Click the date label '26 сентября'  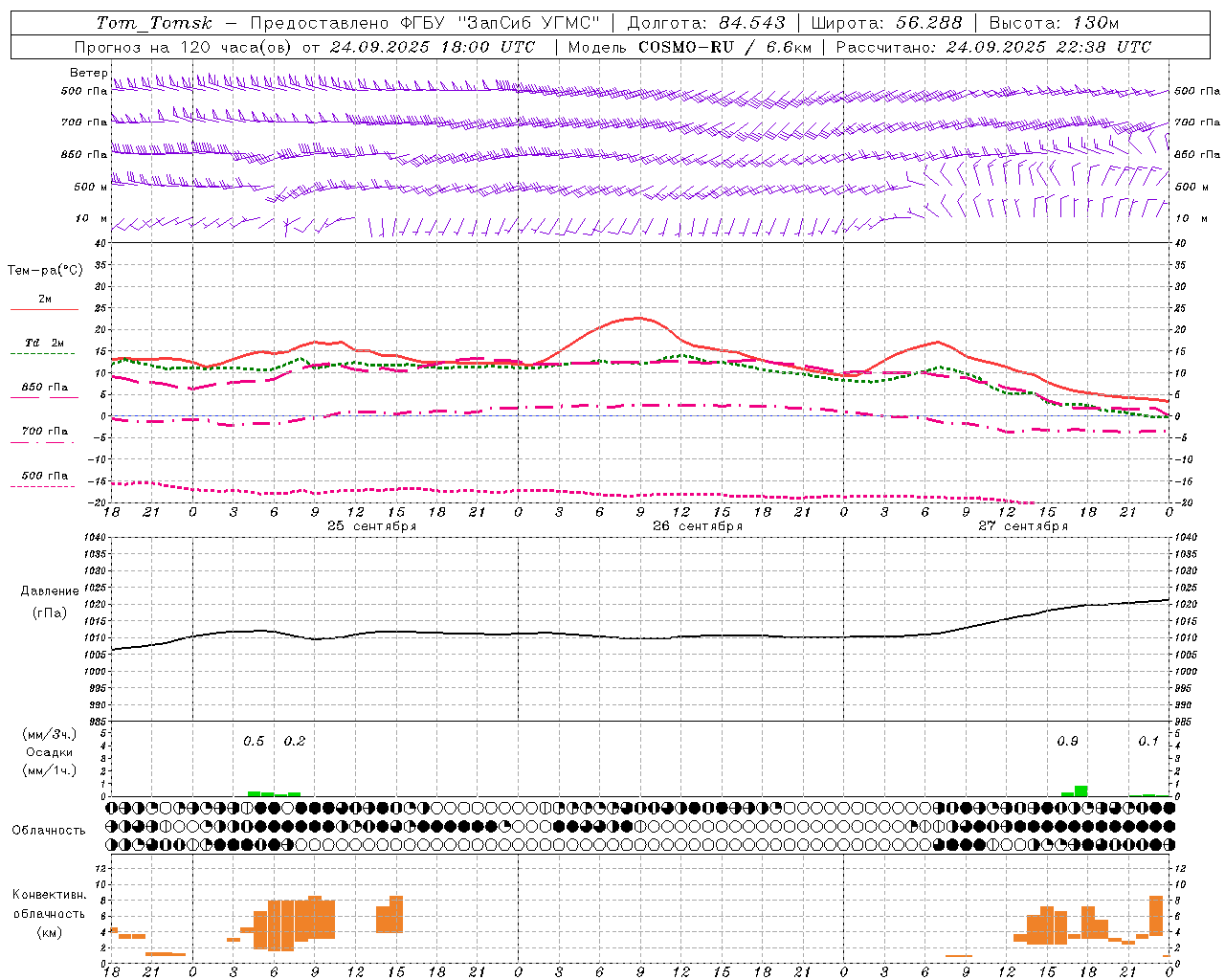point(698,526)
